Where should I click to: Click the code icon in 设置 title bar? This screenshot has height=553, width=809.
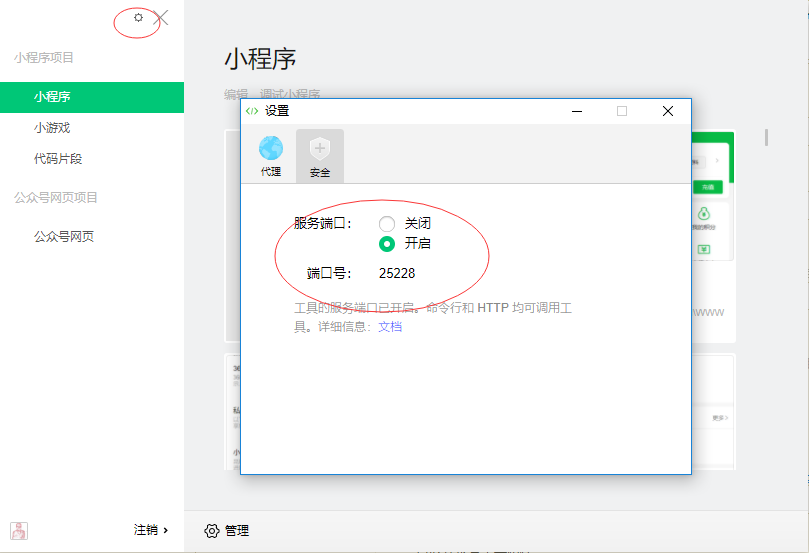click(x=252, y=111)
